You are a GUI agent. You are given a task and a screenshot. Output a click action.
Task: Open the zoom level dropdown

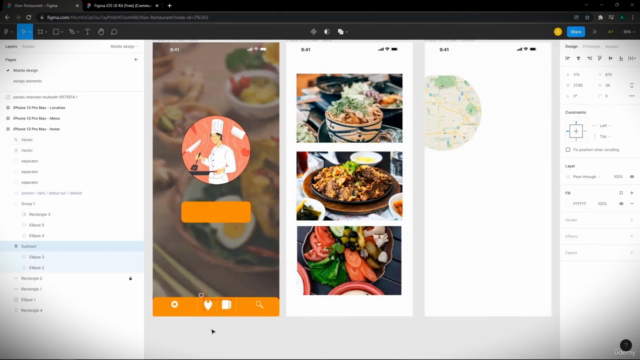pos(629,32)
